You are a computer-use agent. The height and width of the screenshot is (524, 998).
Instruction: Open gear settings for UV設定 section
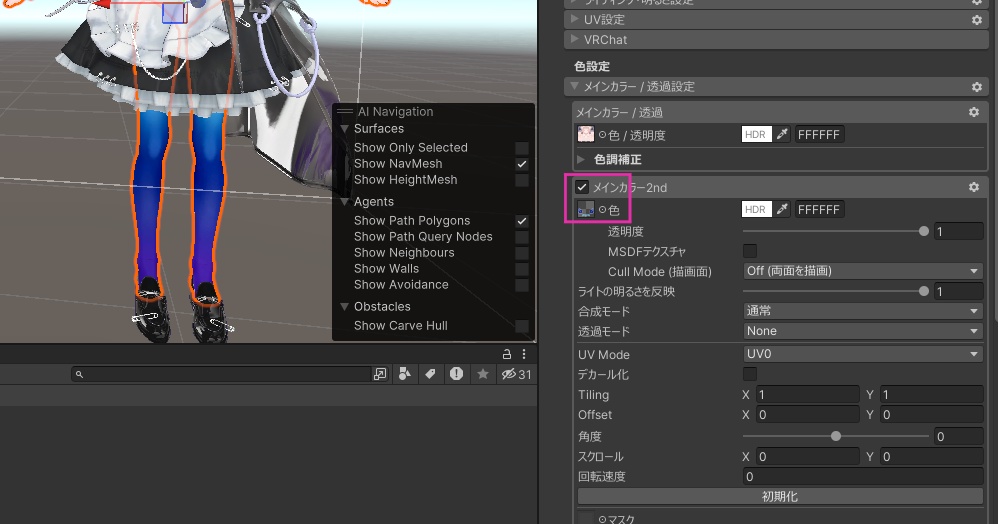976,20
